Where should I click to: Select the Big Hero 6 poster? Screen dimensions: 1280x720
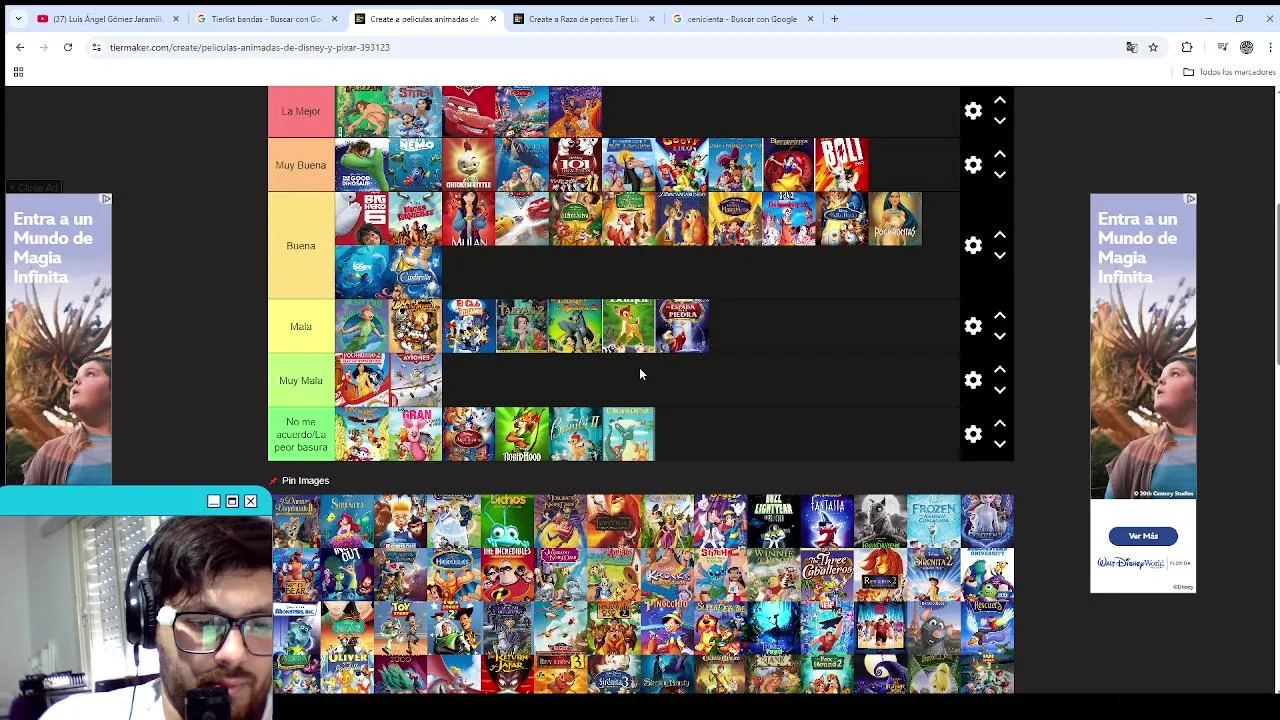pyautogui.click(x=362, y=219)
